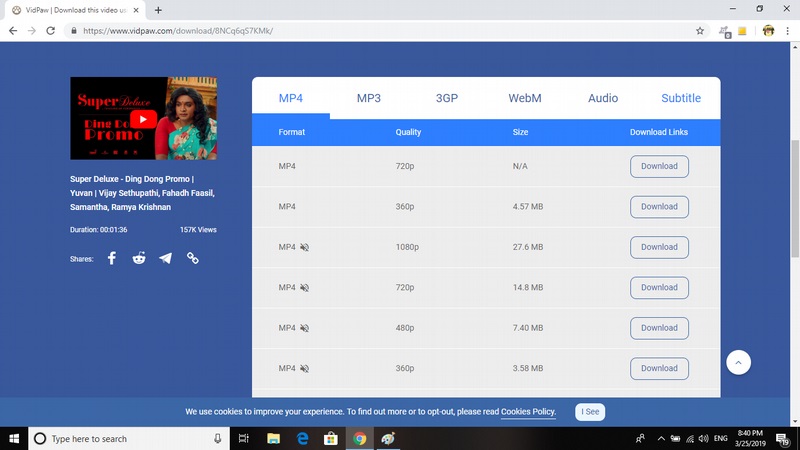Download the muted 1080p 27.6 MB file
This screenshot has width=800, height=450.
[659, 247]
